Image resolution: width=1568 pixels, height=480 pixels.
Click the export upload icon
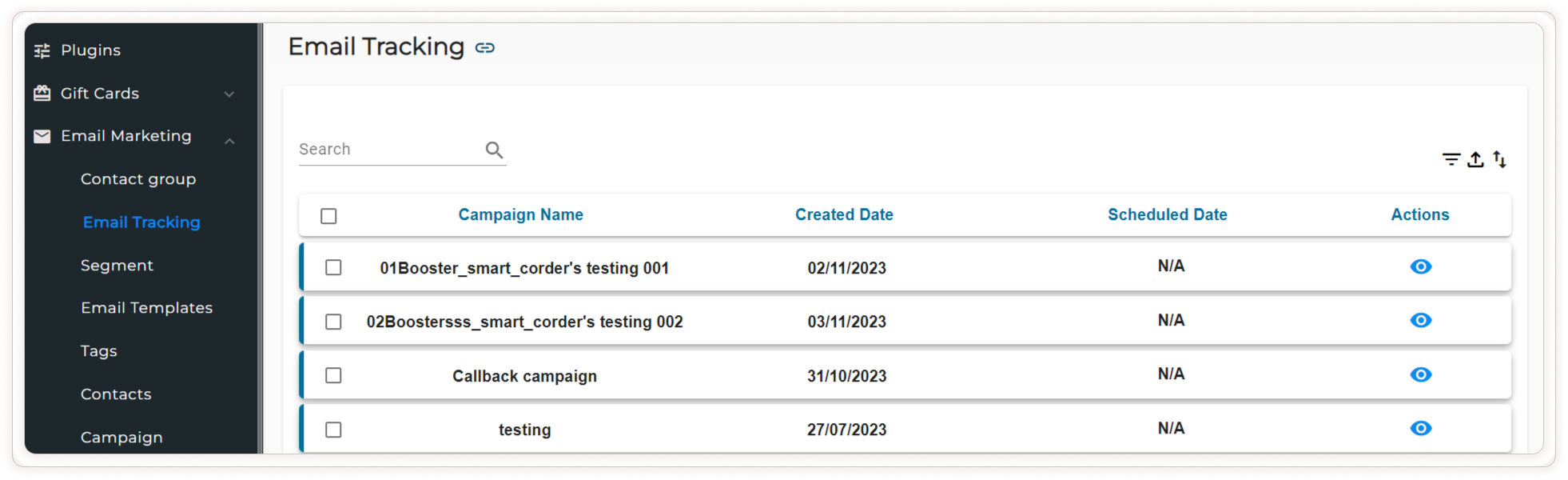(x=1475, y=159)
